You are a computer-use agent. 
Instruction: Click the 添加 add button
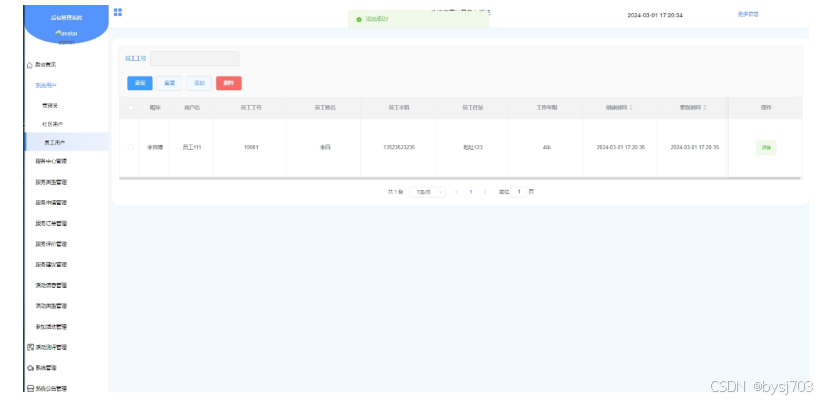pyautogui.click(x=199, y=83)
